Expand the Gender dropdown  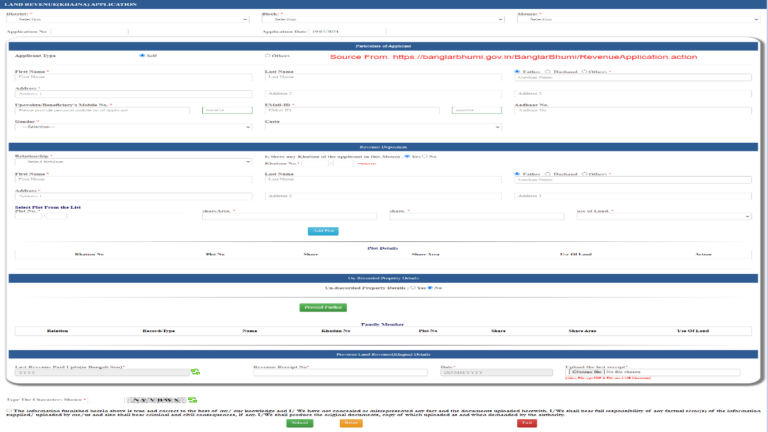(x=133, y=127)
